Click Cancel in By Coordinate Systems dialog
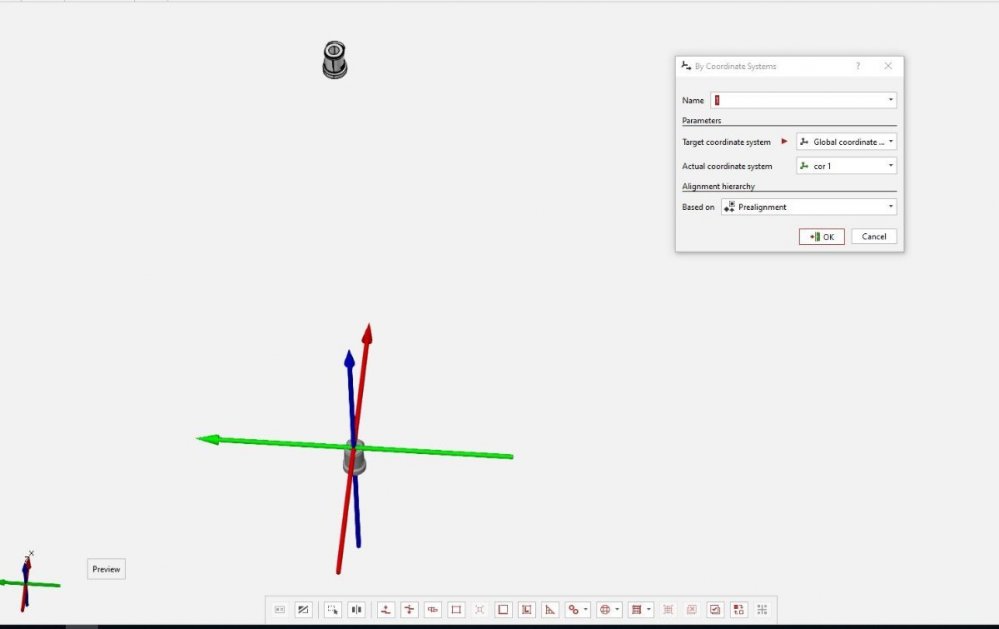 click(874, 237)
